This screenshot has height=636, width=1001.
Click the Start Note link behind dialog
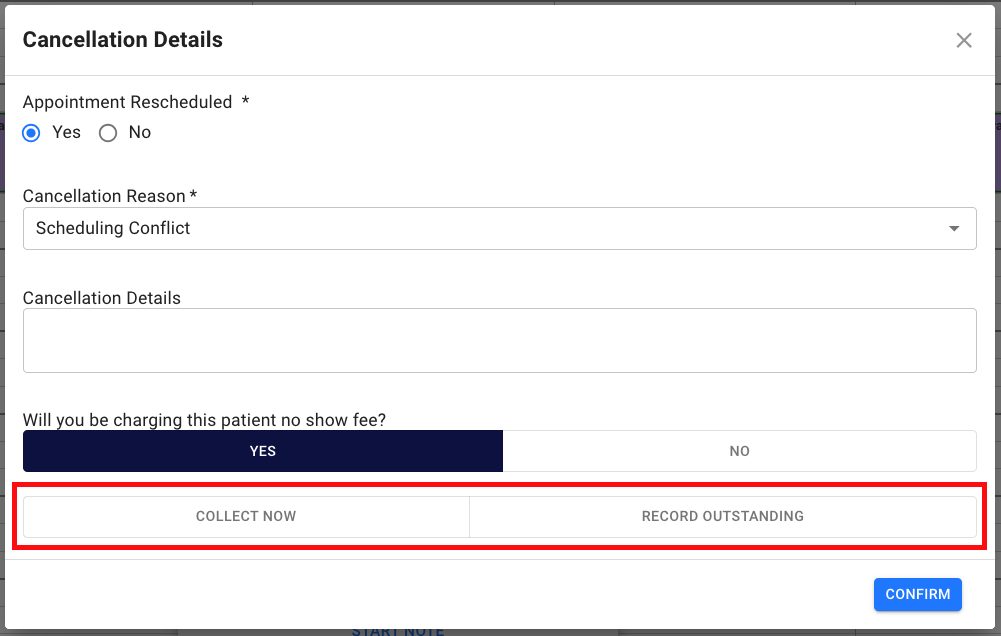point(398,631)
